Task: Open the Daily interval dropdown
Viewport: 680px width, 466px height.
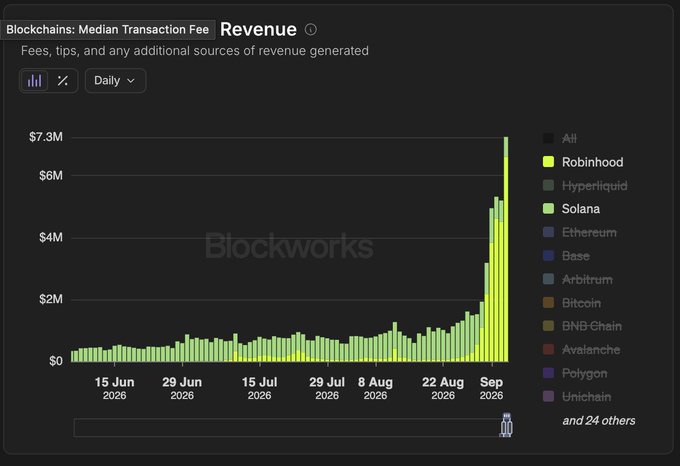Action: coord(115,81)
